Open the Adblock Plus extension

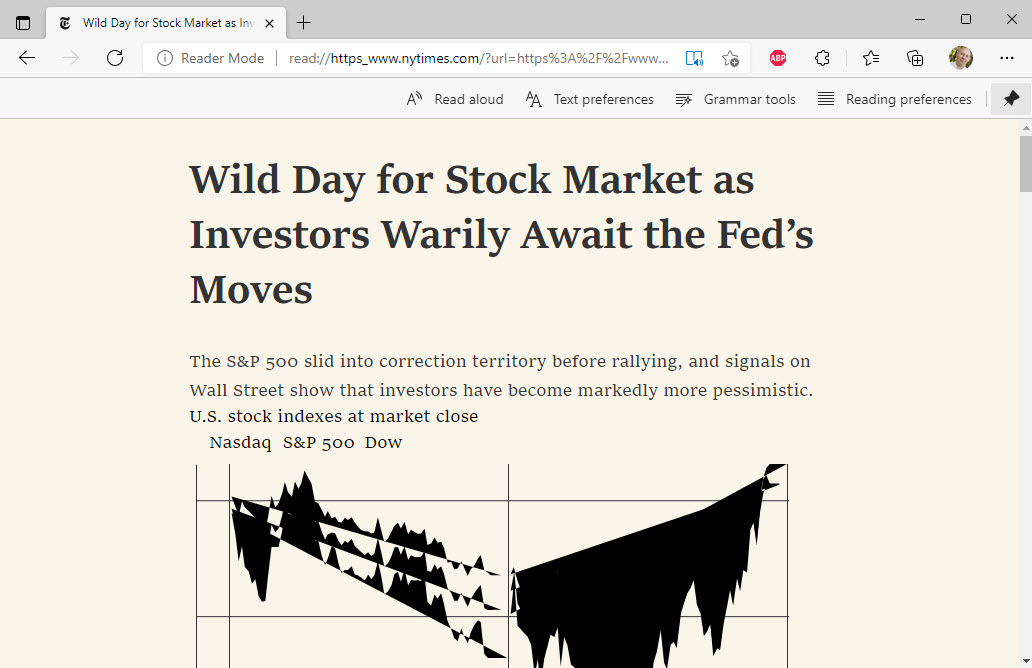[x=778, y=58]
